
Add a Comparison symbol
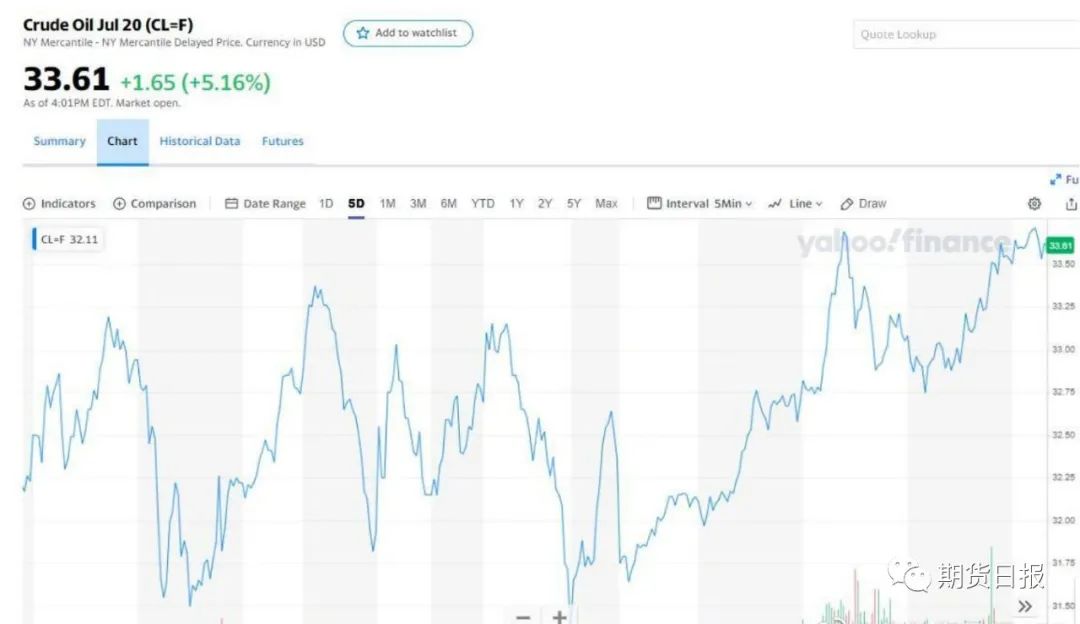point(154,204)
